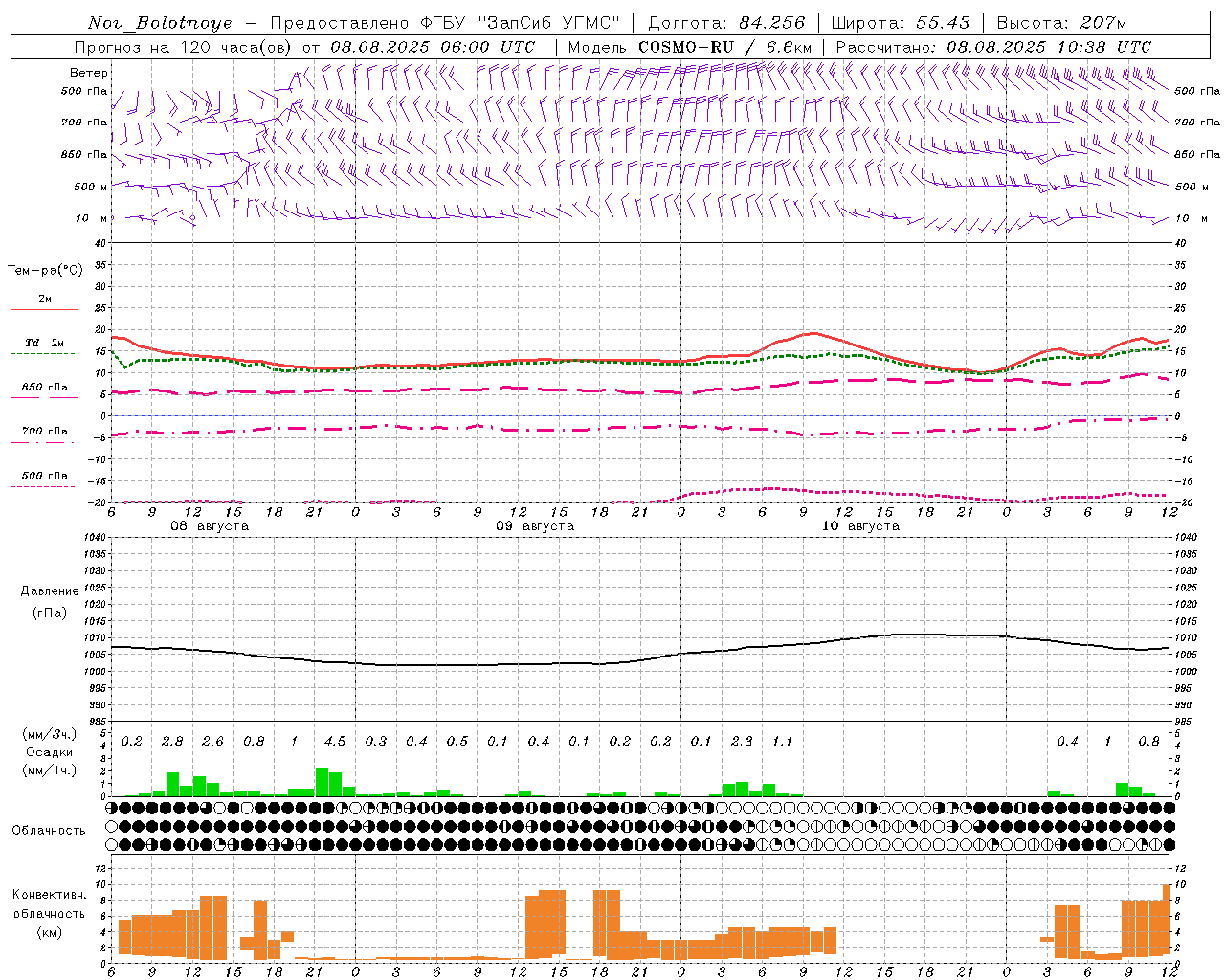Click the precipitation value 2.8
This screenshot has height=980, width=1225.
click(x=172, y=741)
